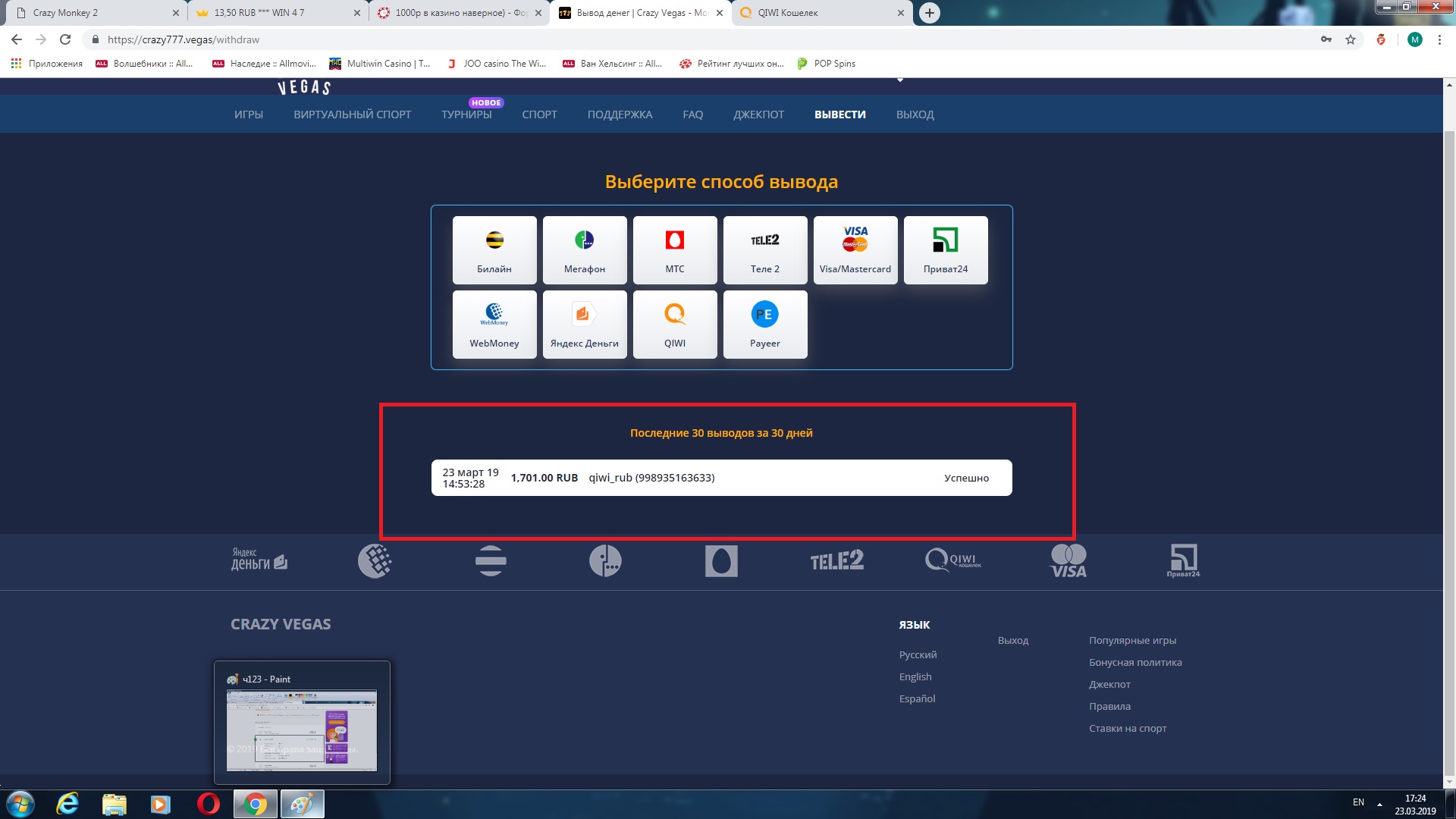This screenshot has width=1456, height=819.
Task: Click the ч123 Paint preview thumbnail
Action: point(302,730)
